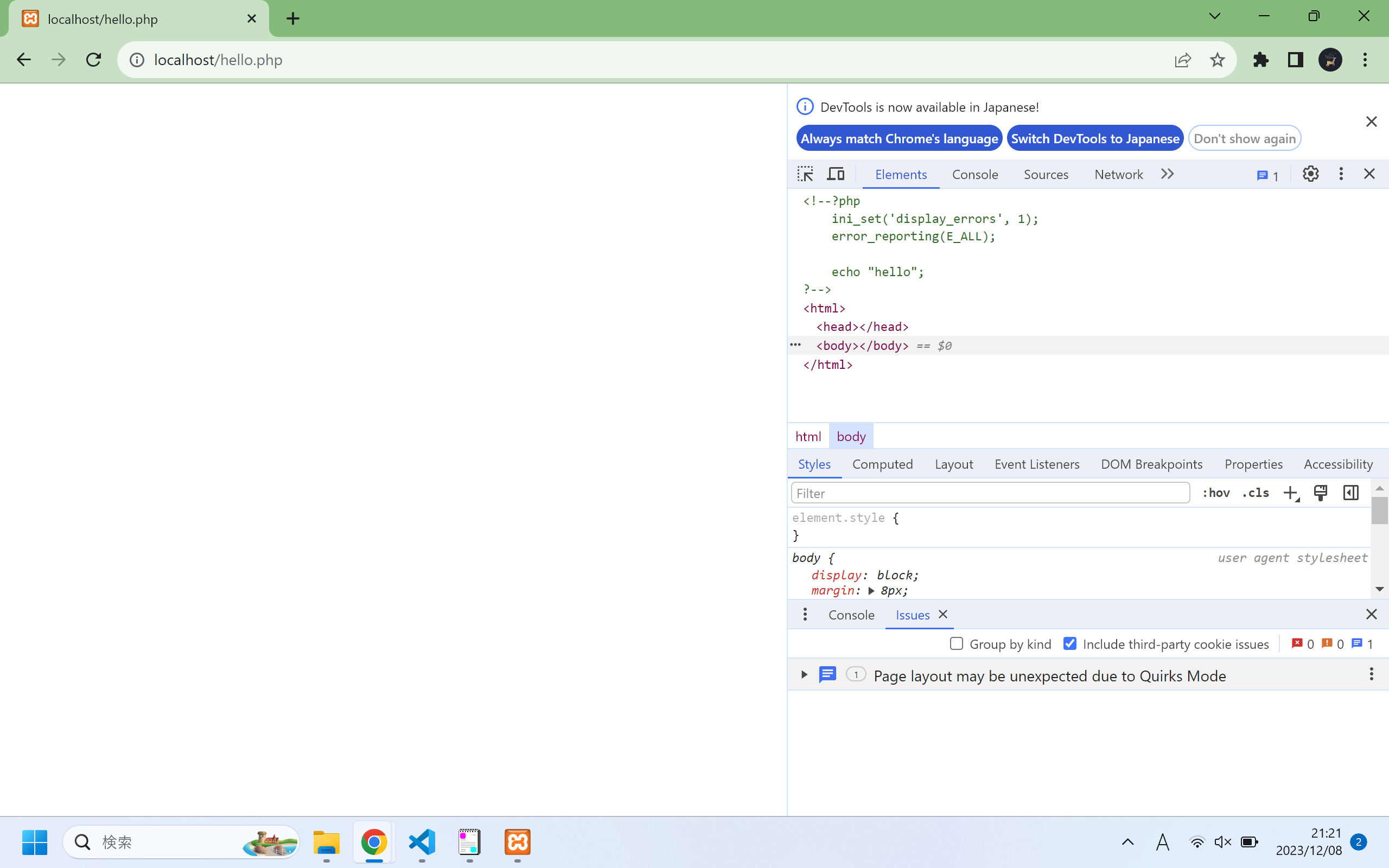This screenshot has height=868, width=1389.
Task: Expand the margin shorthand triangle
Action: [x=871, y=591]
